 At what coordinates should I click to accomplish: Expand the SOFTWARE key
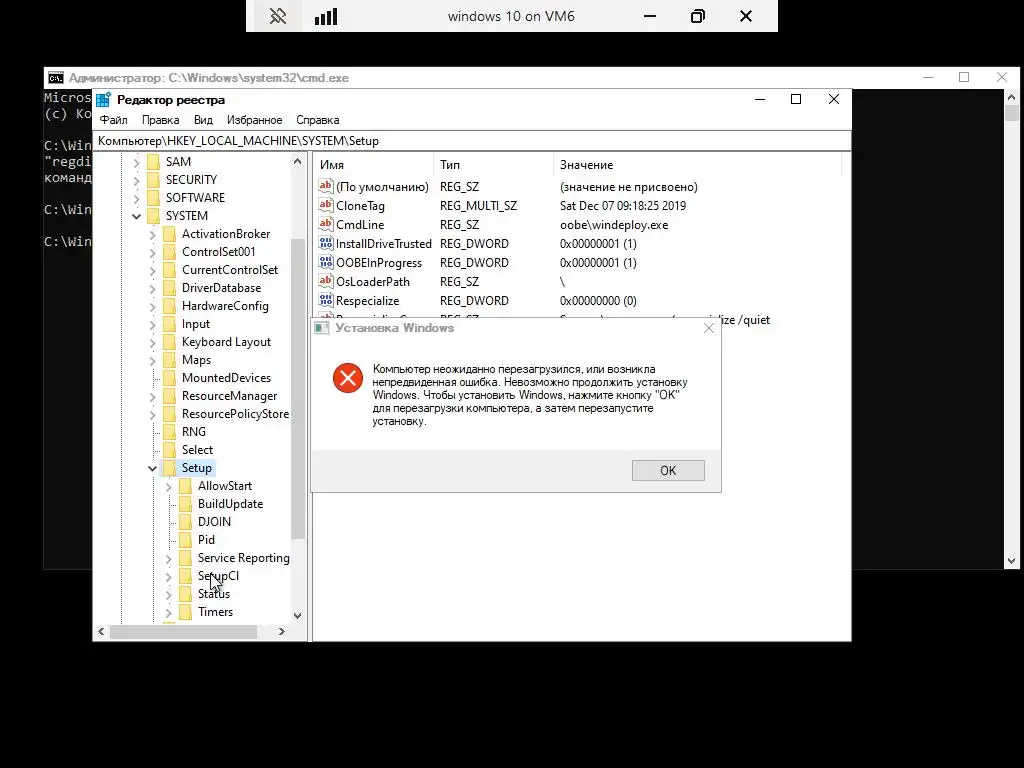pyautogui.click(x=136, y=198)
